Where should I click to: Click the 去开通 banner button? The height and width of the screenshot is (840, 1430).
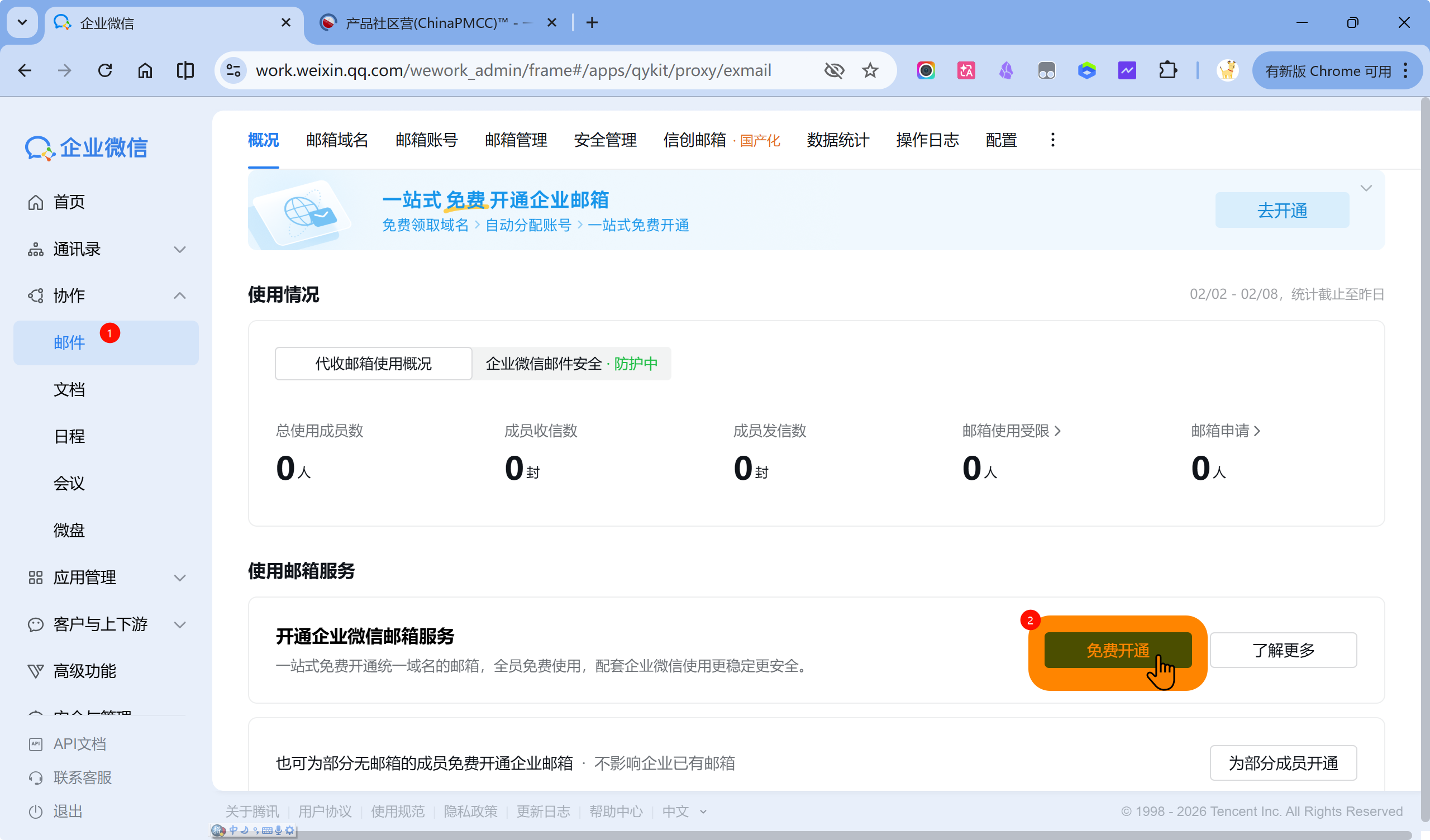coord(1282,211)
